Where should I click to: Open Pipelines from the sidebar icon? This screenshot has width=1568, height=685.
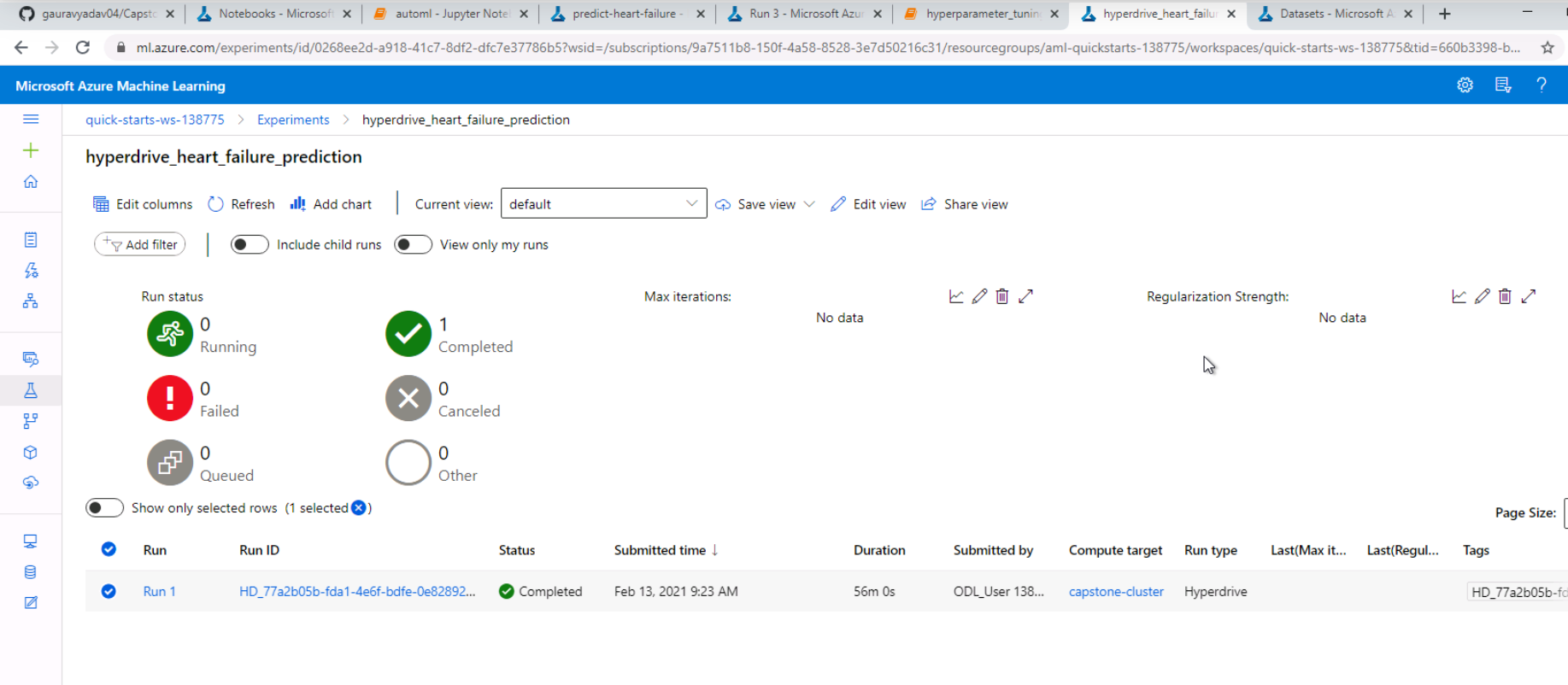[x=31, y=421]
